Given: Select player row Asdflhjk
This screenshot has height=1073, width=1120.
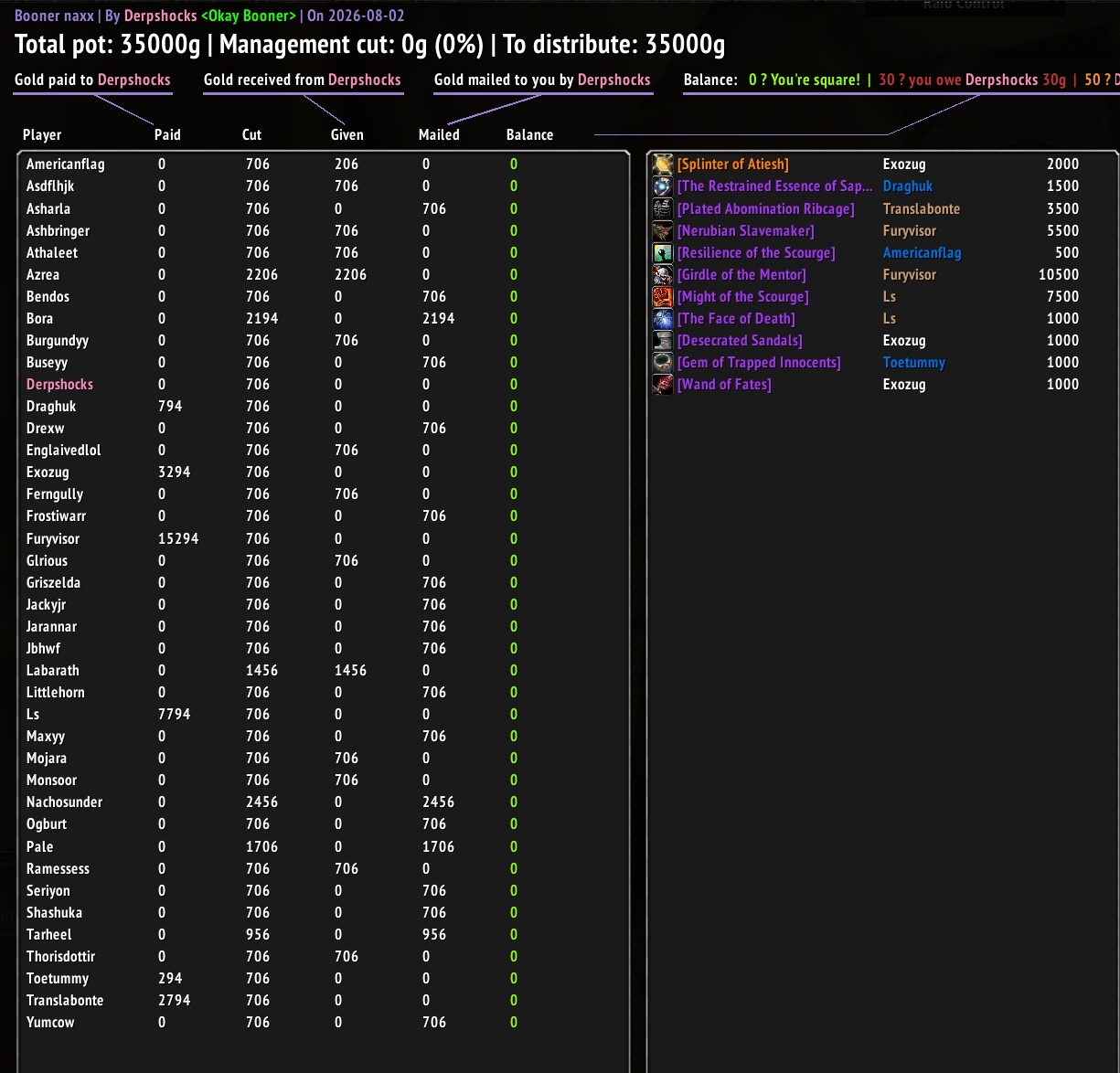Looking at the screenshot, I should [323, 186].
